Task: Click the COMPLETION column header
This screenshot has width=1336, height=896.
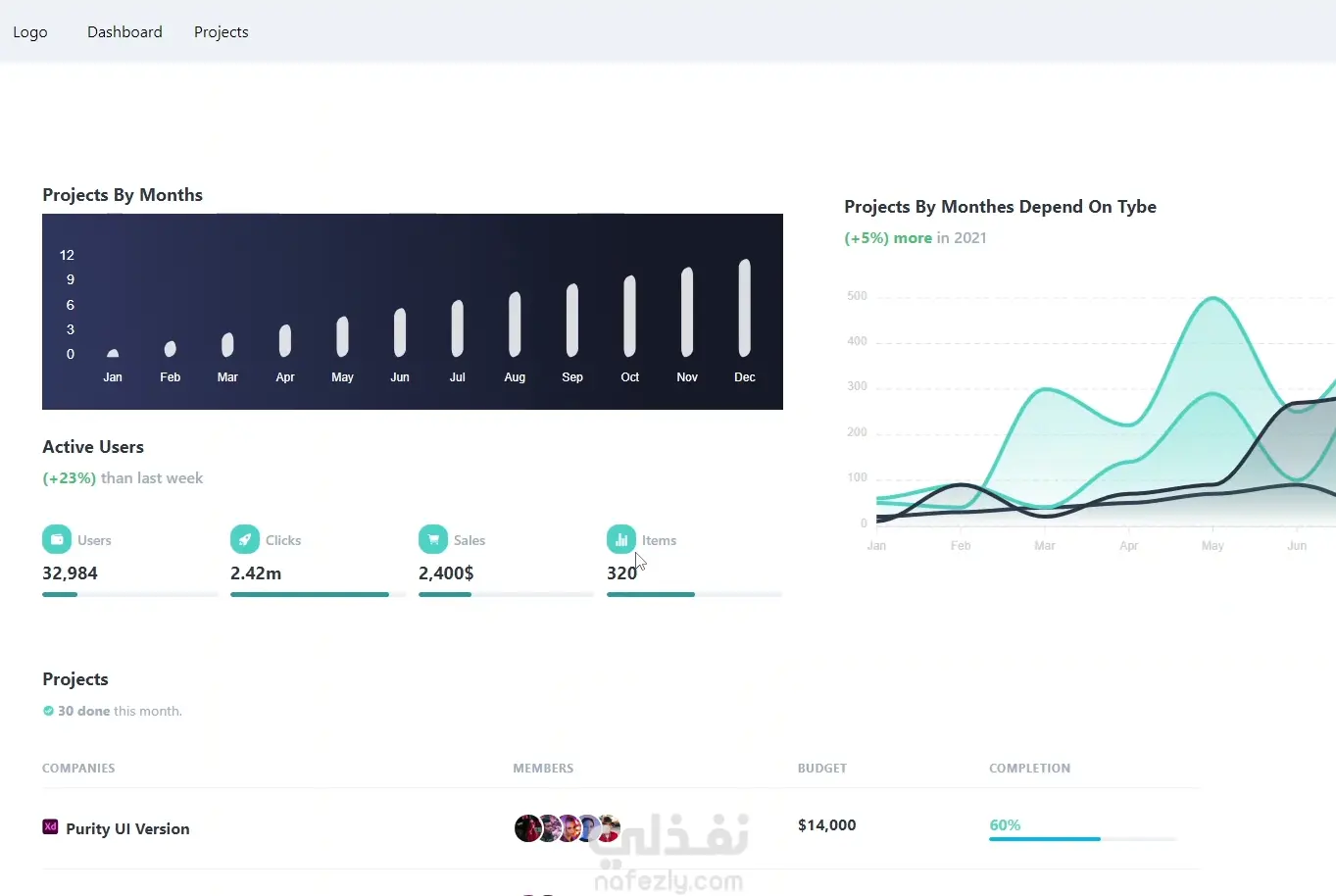Action: click(1029, 769)
